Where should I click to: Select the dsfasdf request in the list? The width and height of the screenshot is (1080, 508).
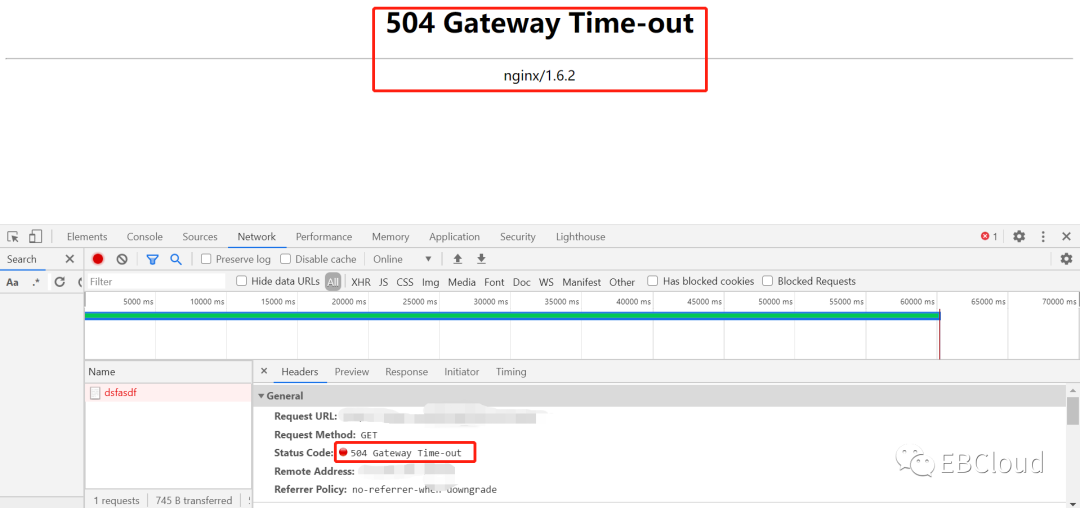coord(120,393)
